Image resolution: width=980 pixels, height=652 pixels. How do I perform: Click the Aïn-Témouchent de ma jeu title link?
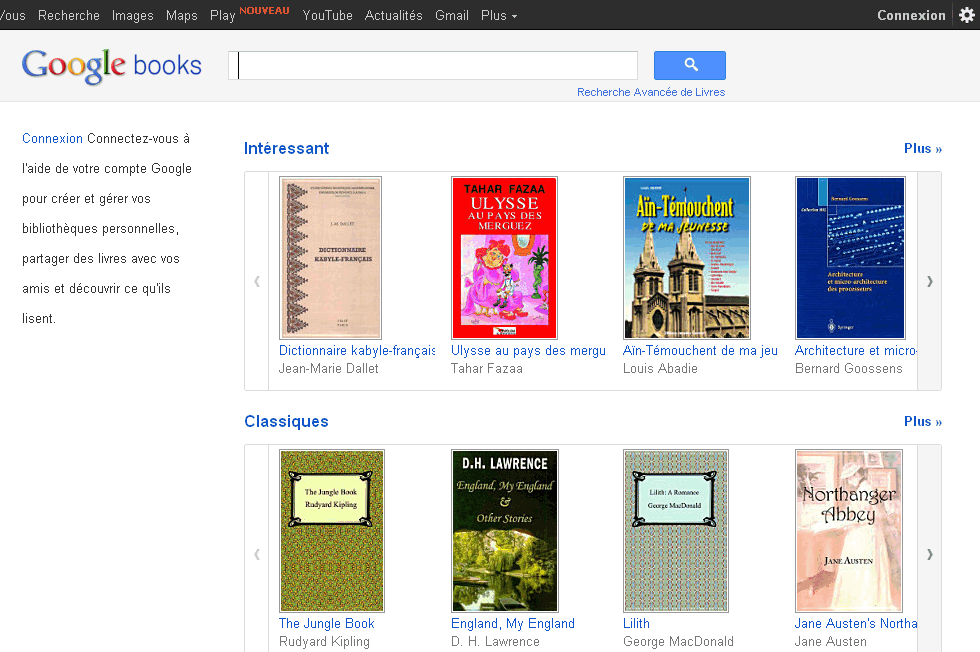700,351
